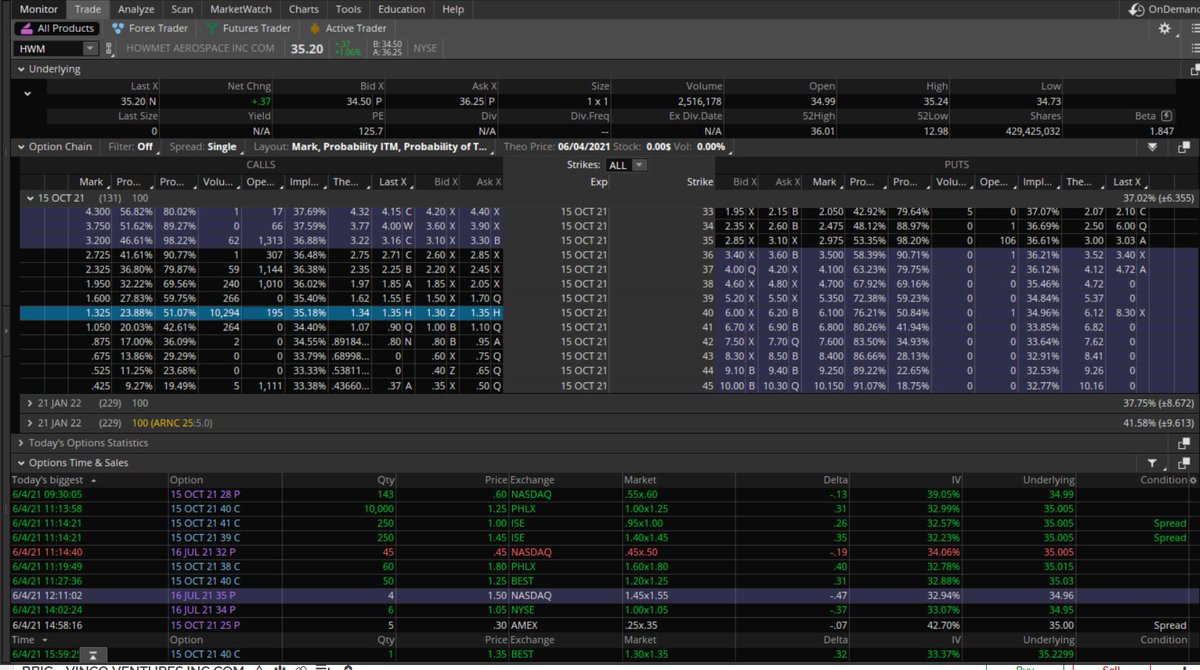The width and height of the screenshot is (1200, 670).
Task: Click the symbol link chain icon
Action: point(111,48)
